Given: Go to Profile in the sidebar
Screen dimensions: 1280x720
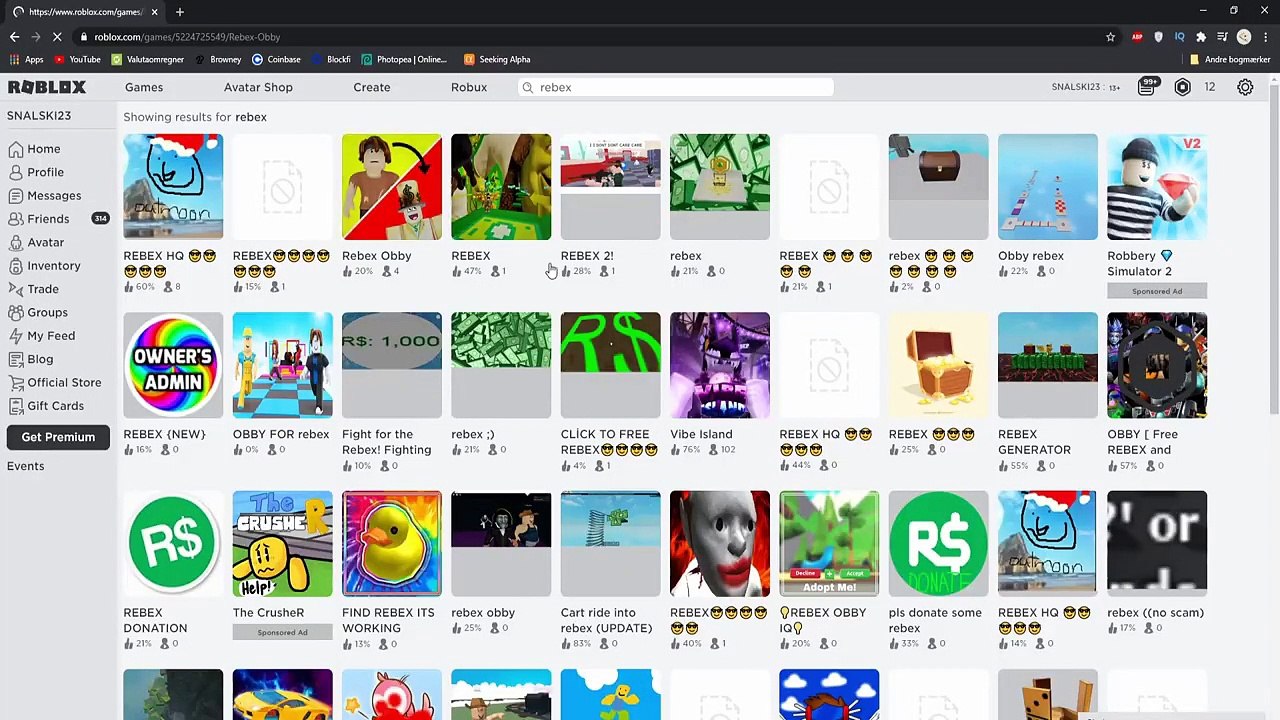Looking at the screenshot, I should 36,172.
